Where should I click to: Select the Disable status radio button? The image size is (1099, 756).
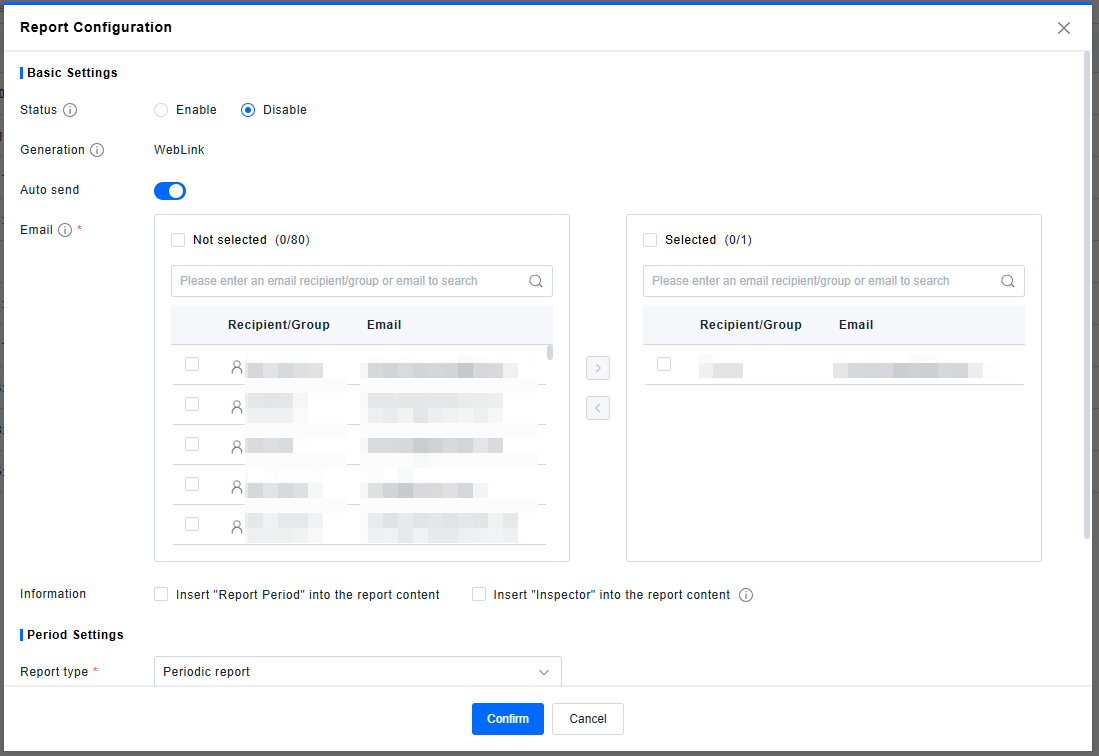[248, 110]
